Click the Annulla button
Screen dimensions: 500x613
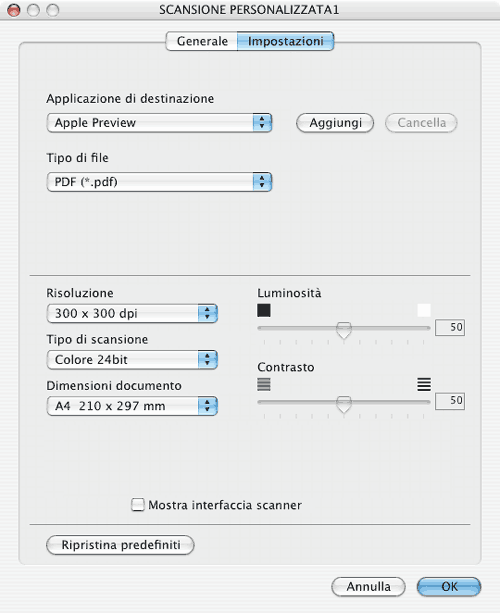[368, 587]
